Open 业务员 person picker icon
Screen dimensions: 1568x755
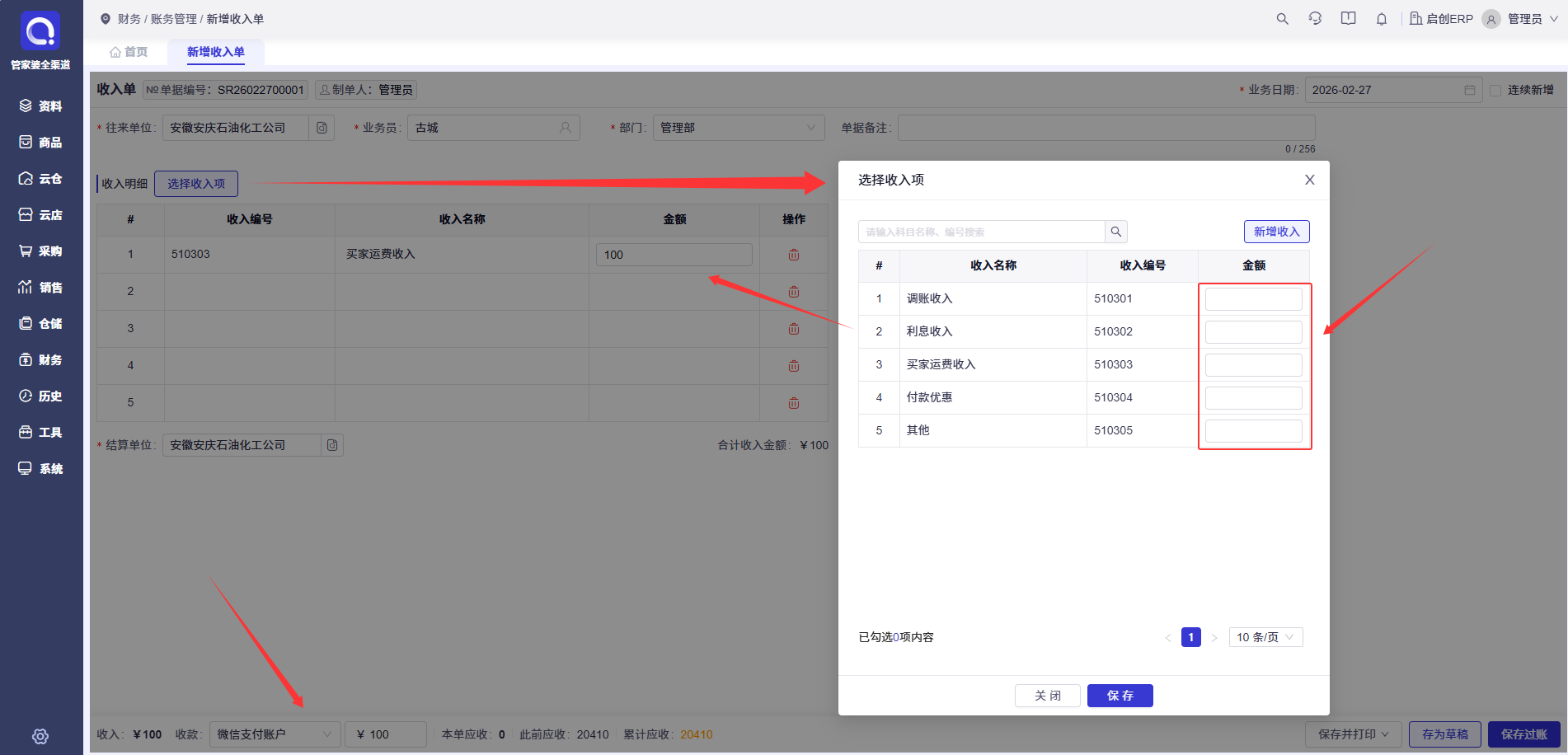(x=566, y=128)
